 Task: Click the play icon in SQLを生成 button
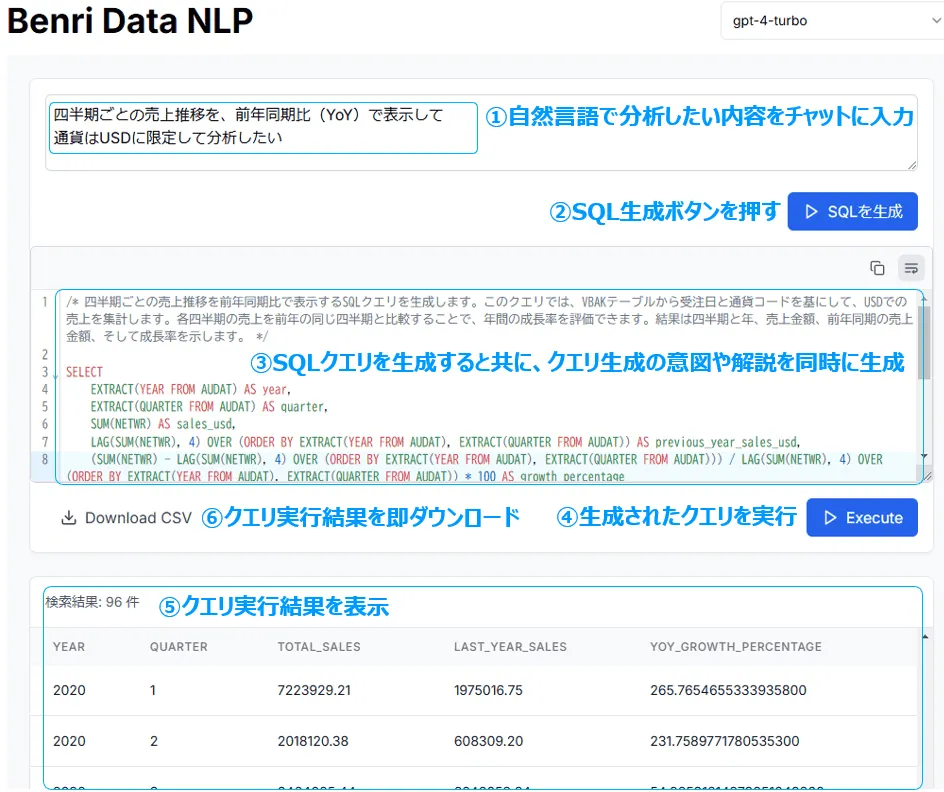(x=812, y=211)
